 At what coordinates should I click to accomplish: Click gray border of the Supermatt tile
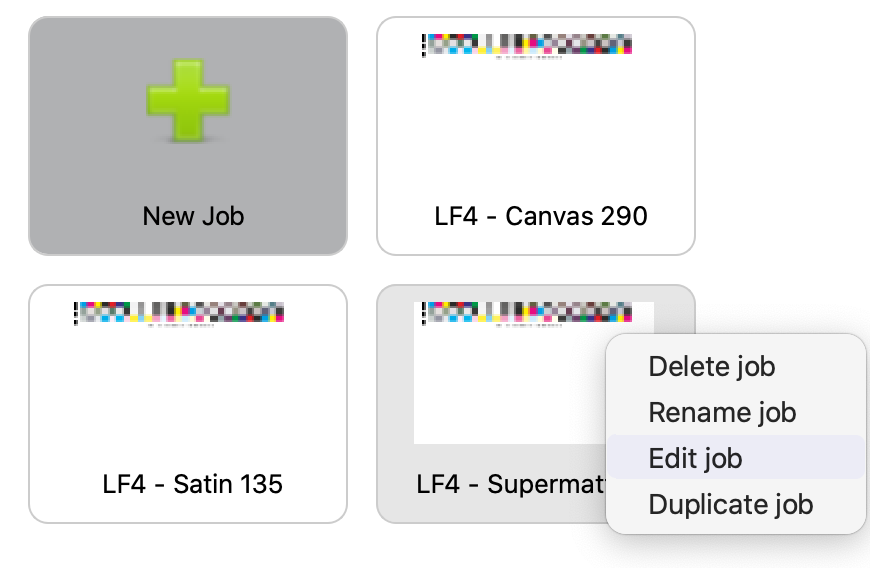click(x=395, y=388)
